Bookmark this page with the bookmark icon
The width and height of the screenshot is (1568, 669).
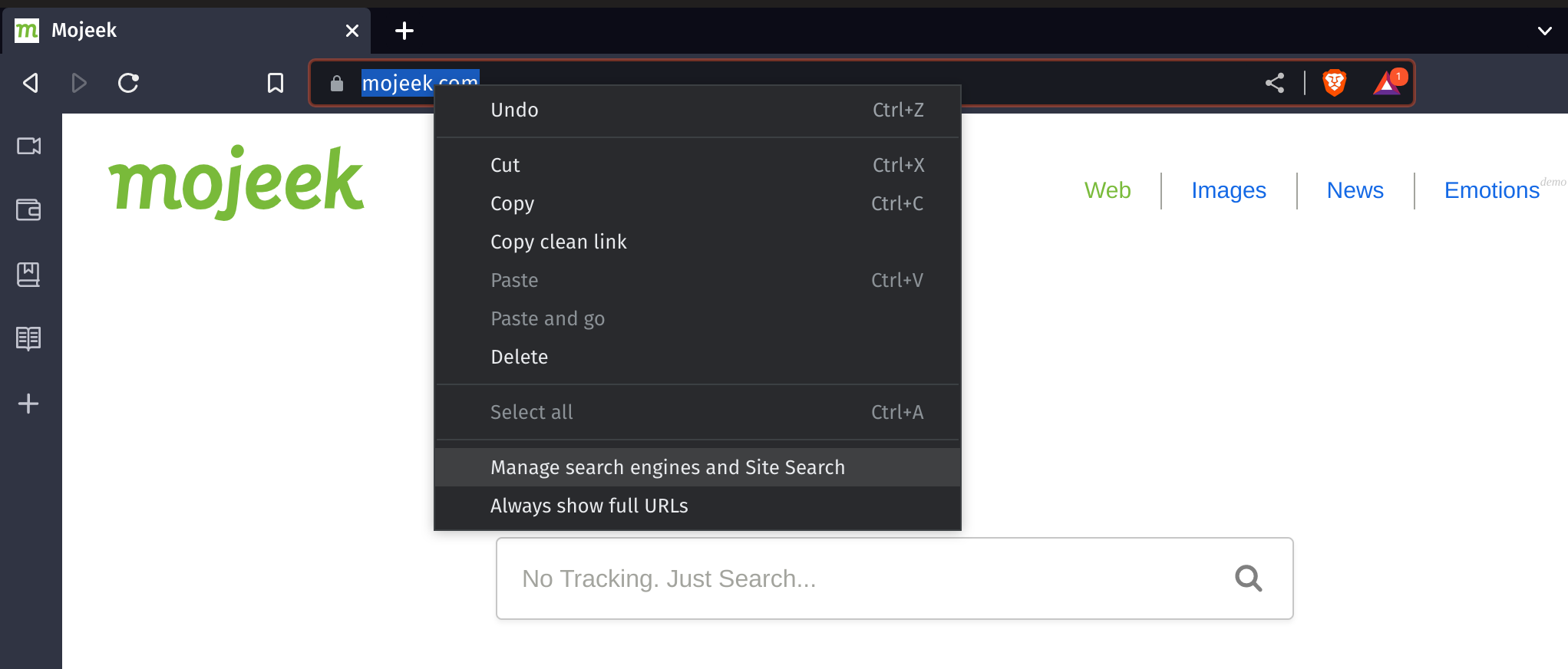[x=276, y=83]
